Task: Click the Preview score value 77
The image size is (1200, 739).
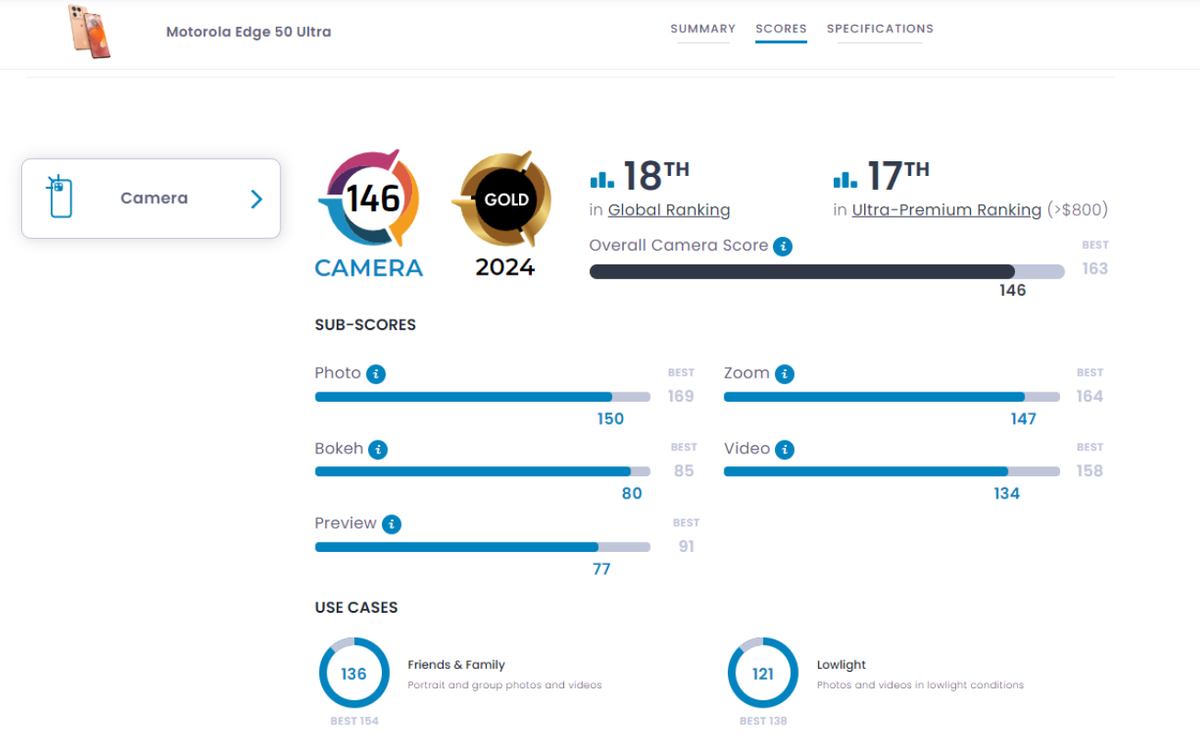Action: tap(601, 569)
